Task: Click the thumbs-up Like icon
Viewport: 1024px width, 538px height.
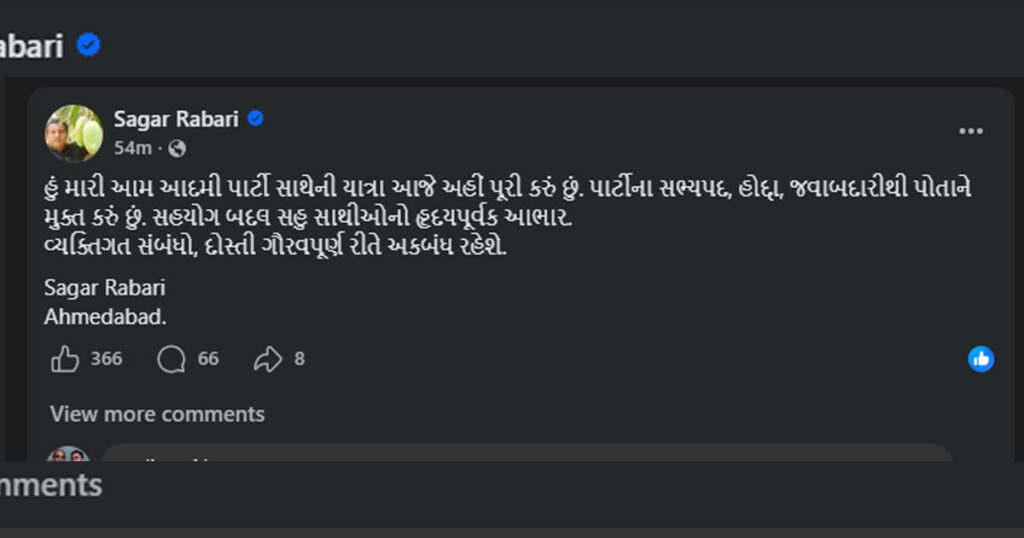Action: [65, 359]
